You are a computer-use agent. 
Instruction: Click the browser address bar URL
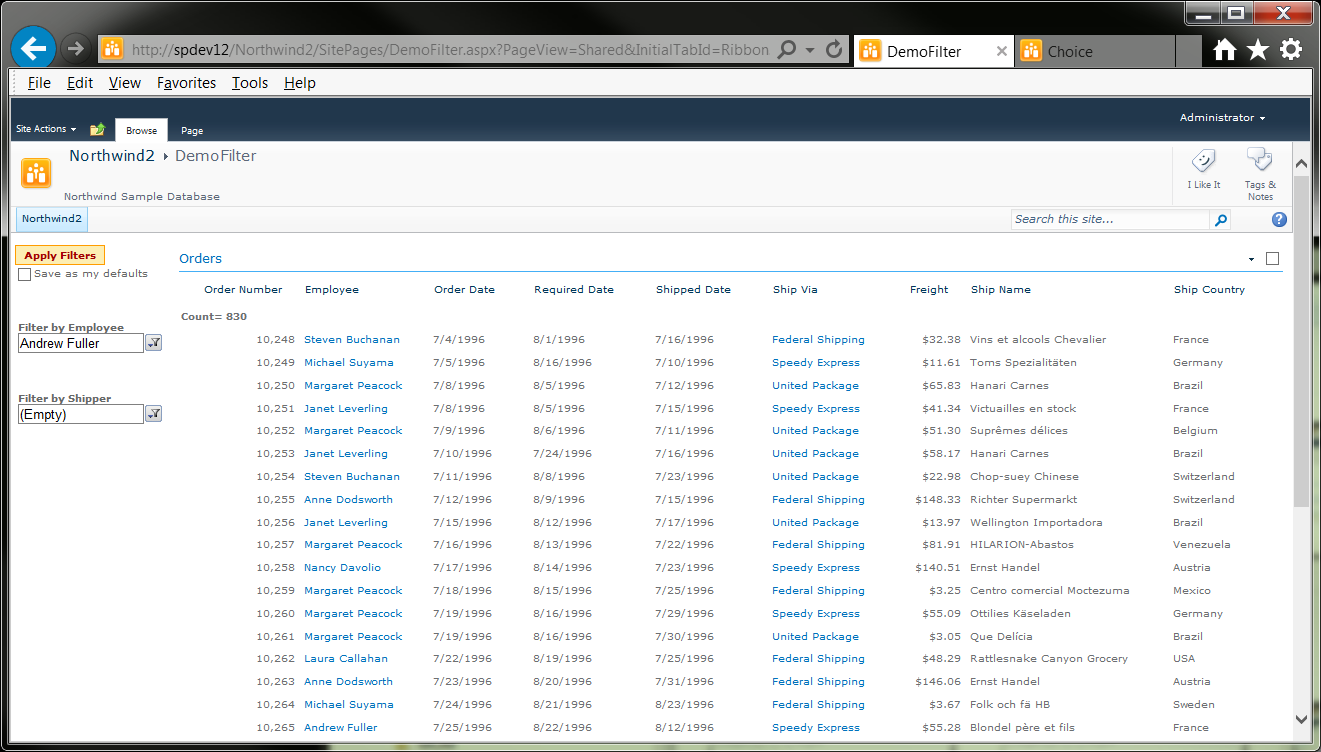tap(450, 50)
